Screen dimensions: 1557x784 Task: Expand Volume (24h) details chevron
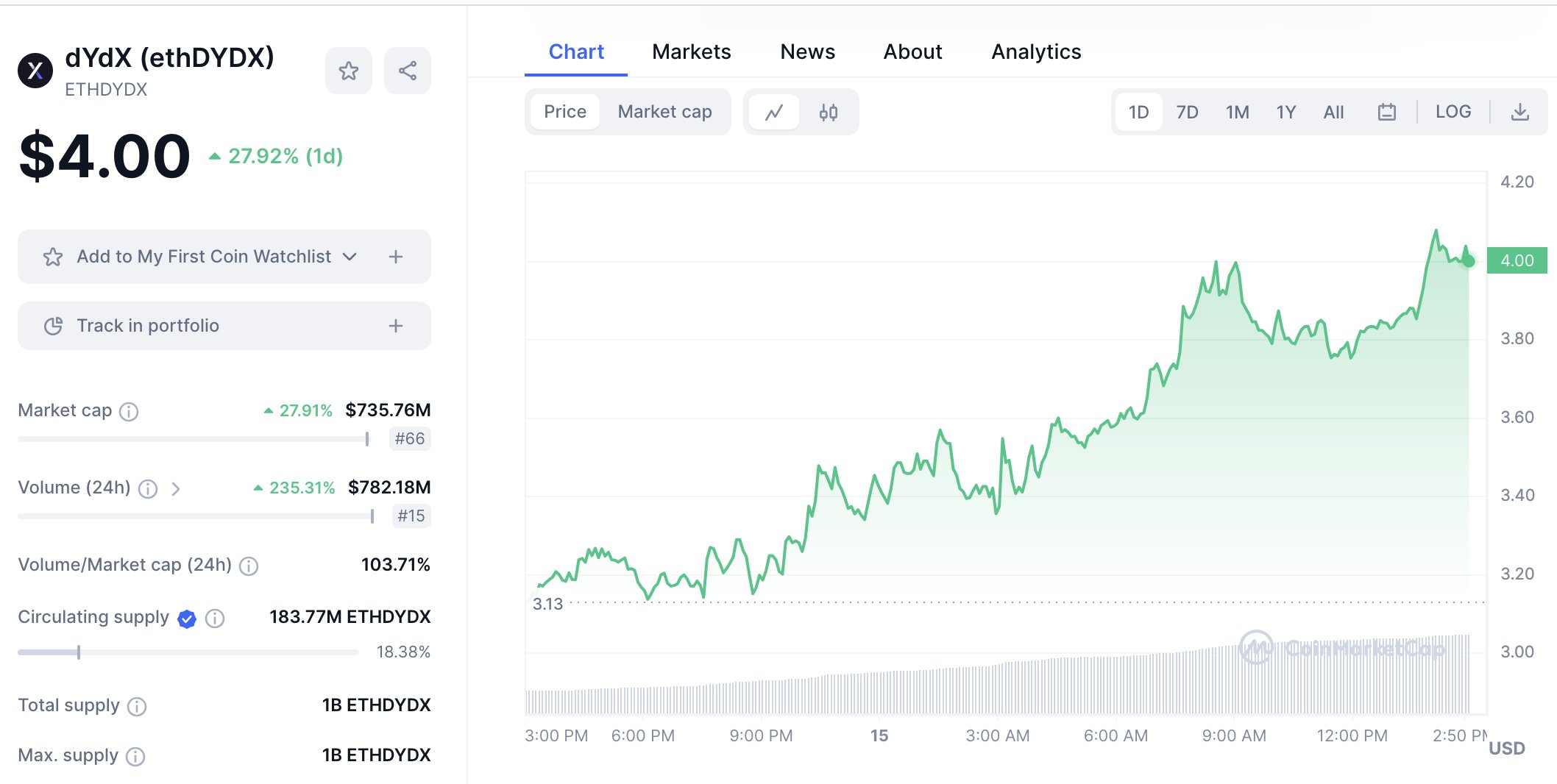coord(175,488)
